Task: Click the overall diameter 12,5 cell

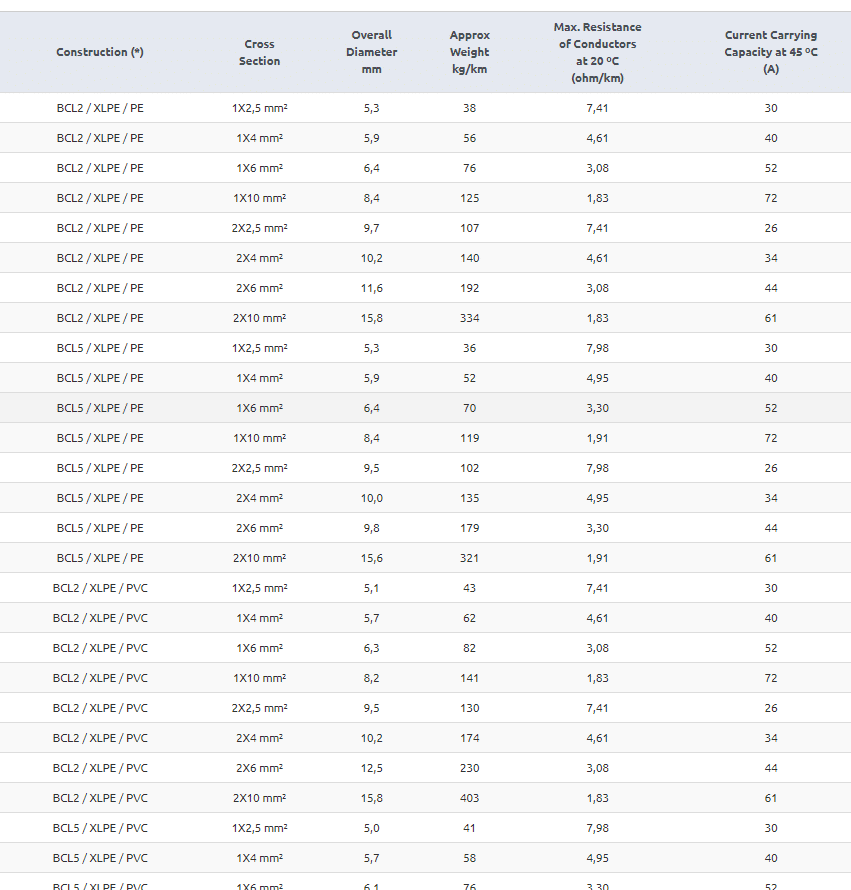Action: click(371, 768)
